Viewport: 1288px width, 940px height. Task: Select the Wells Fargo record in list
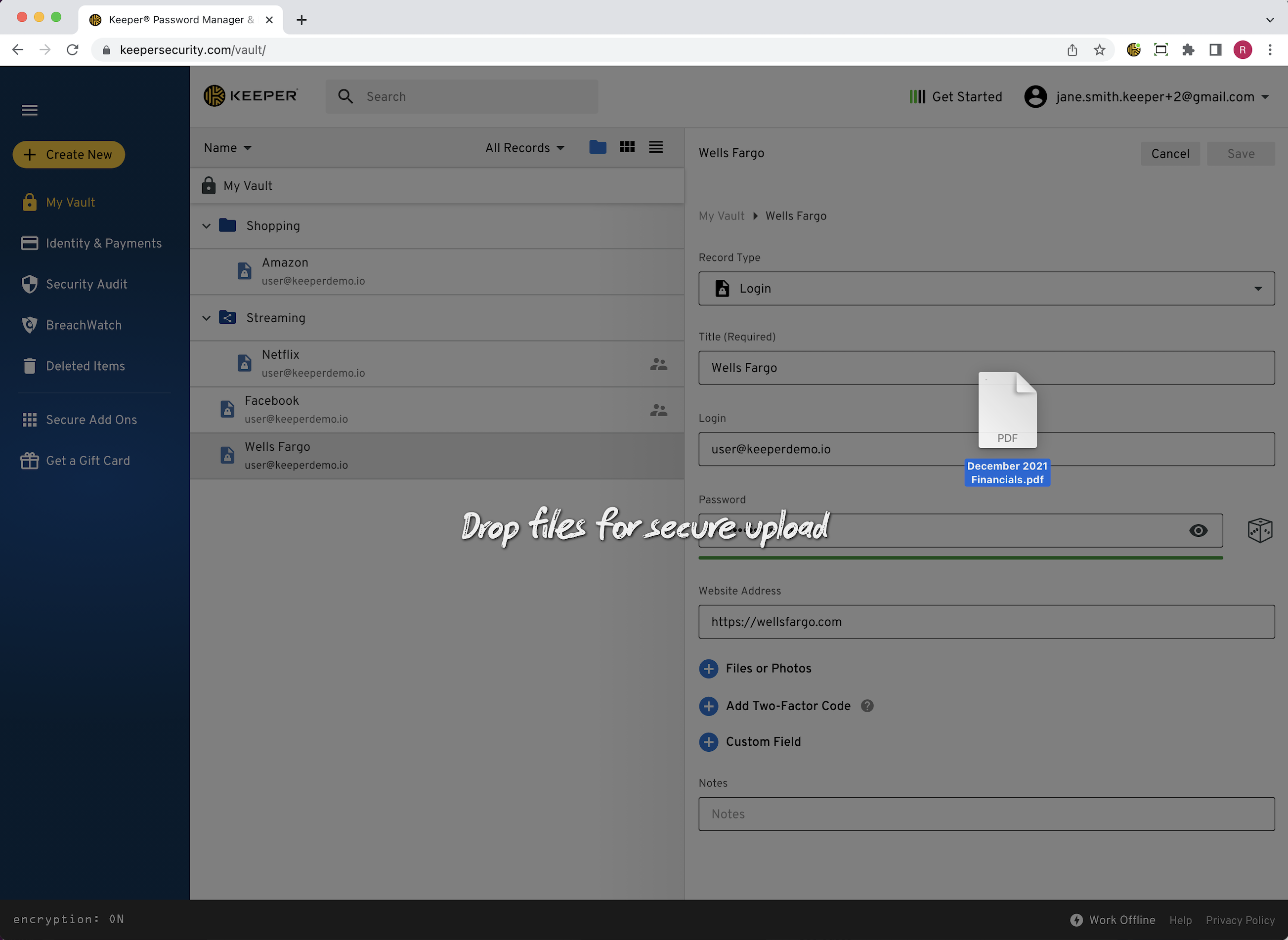(x=437, y=456)
